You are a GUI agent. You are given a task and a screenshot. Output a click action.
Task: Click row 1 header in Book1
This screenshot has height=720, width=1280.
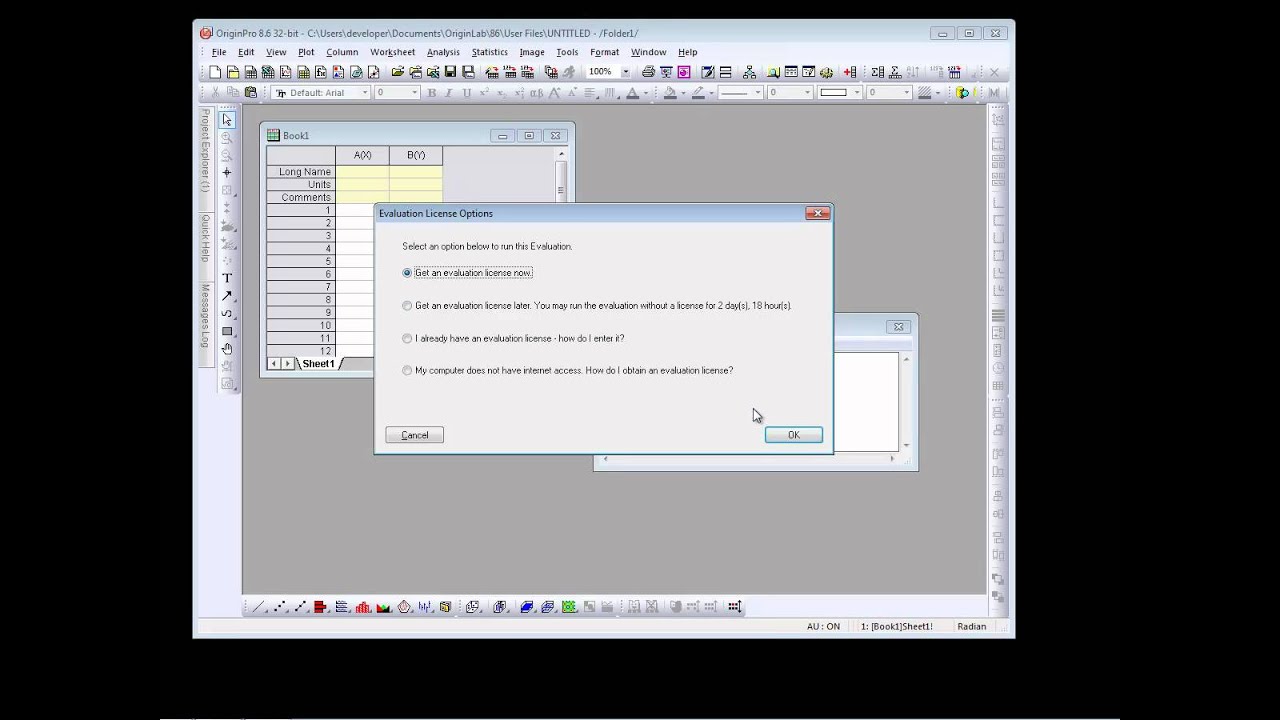tap(301, 211)
